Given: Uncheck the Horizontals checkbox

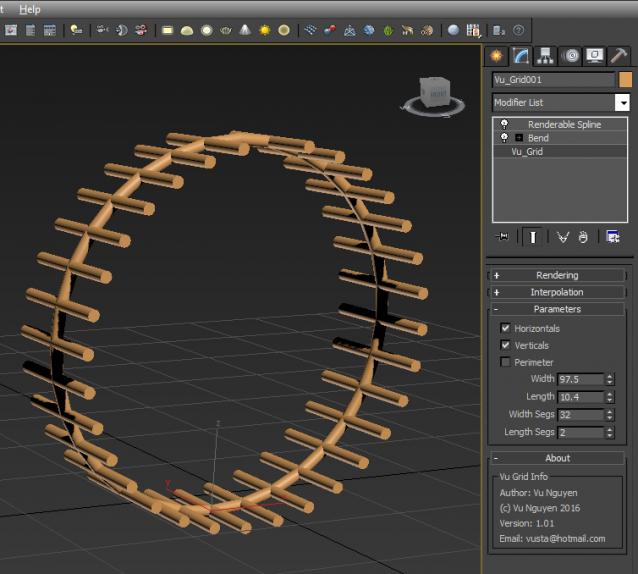Looking at the screenshot, I should click(505, 328).
